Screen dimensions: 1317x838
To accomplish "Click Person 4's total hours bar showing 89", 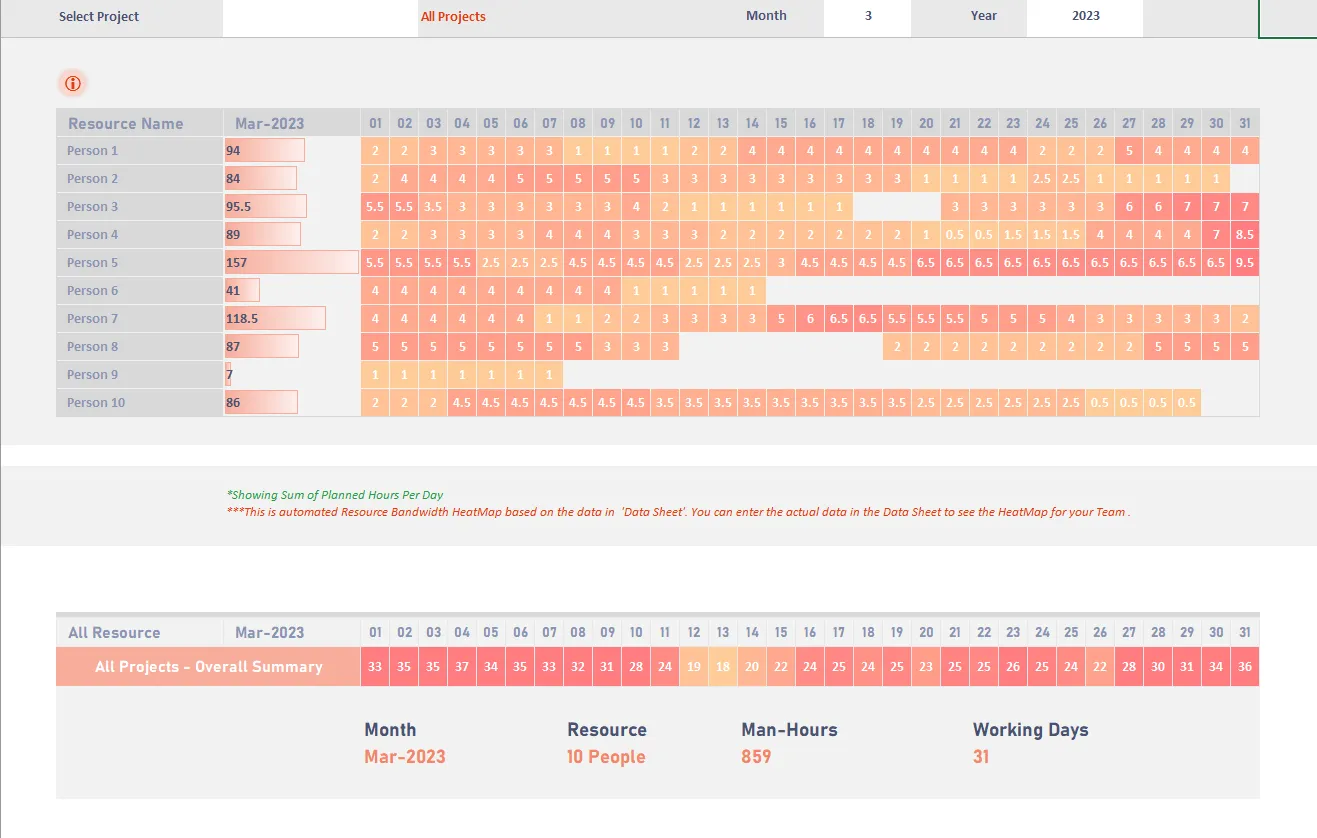I will click(x=263, y=235).
